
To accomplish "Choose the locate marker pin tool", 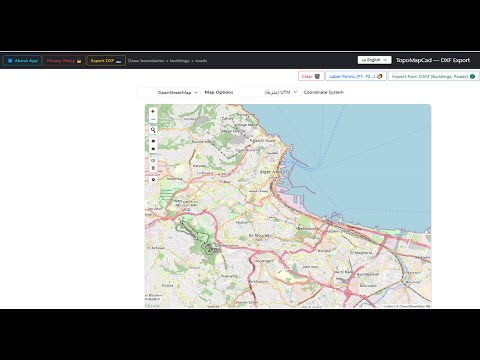I will point(153,180).
